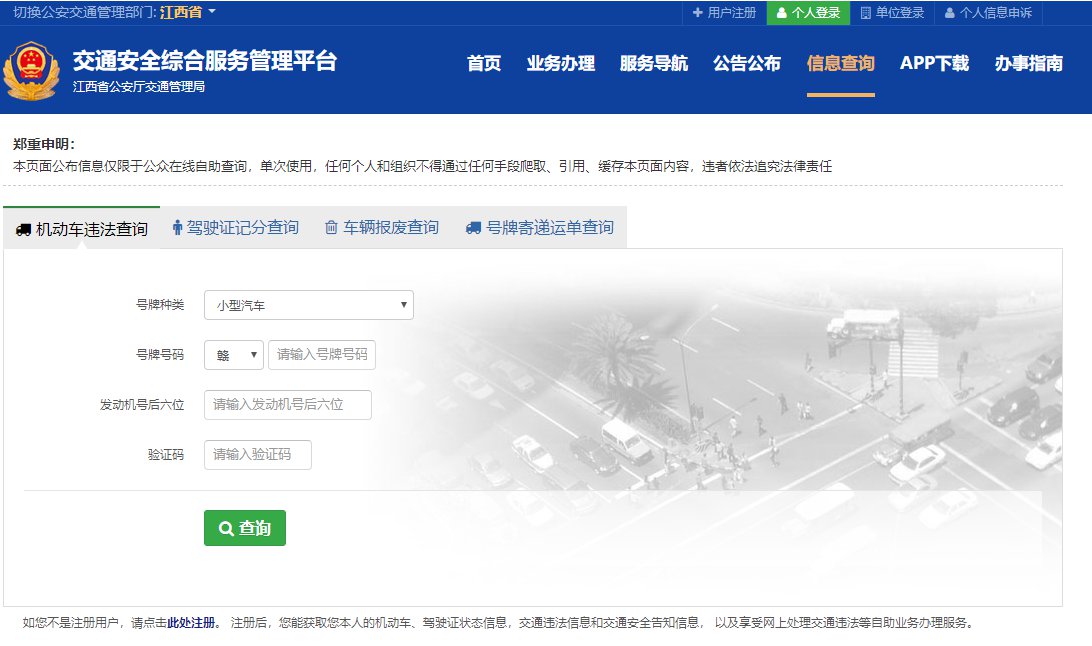Go to 公告公布 in the navigation bar

746,64
